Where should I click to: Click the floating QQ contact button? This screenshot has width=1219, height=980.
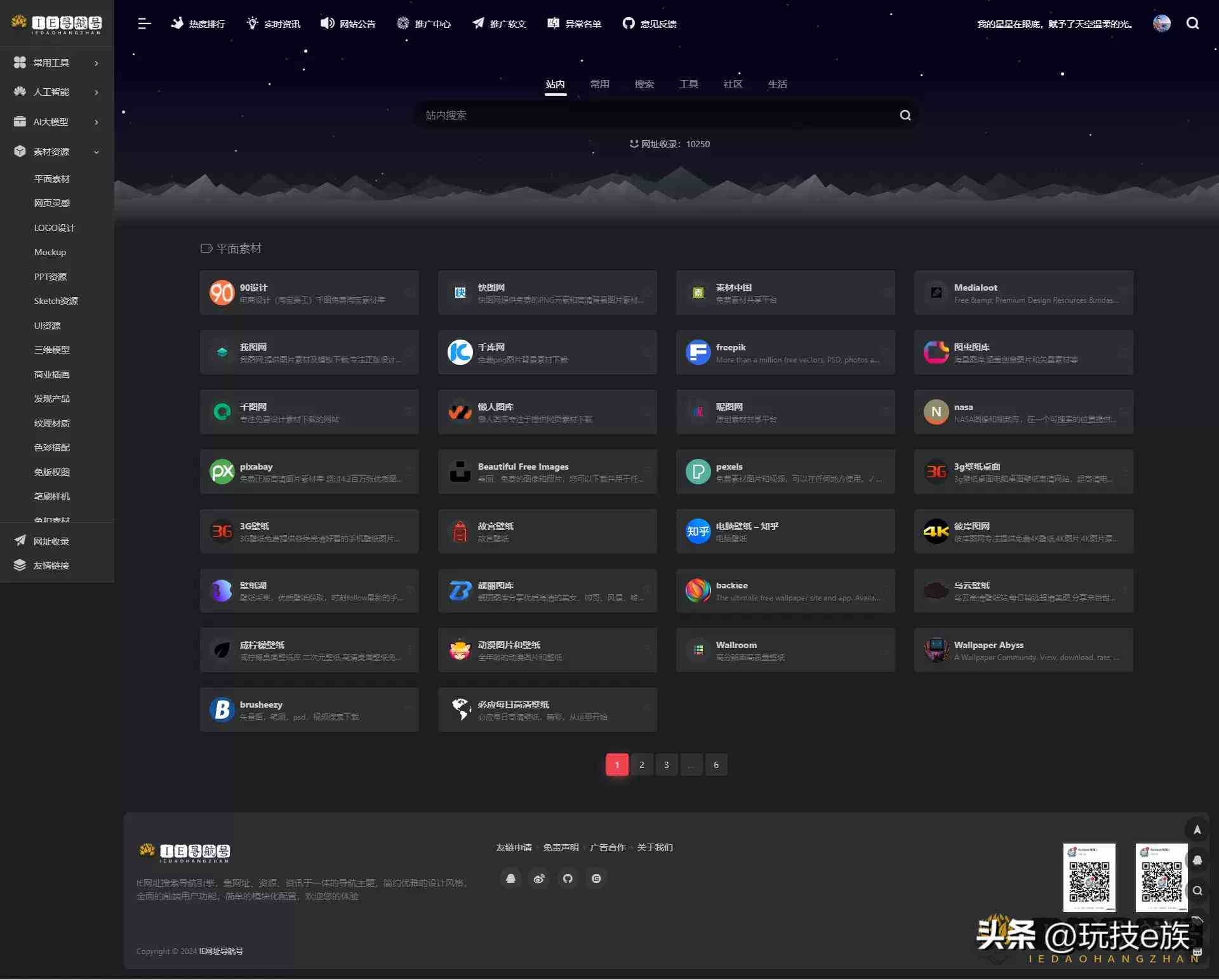coord(1197,860)
